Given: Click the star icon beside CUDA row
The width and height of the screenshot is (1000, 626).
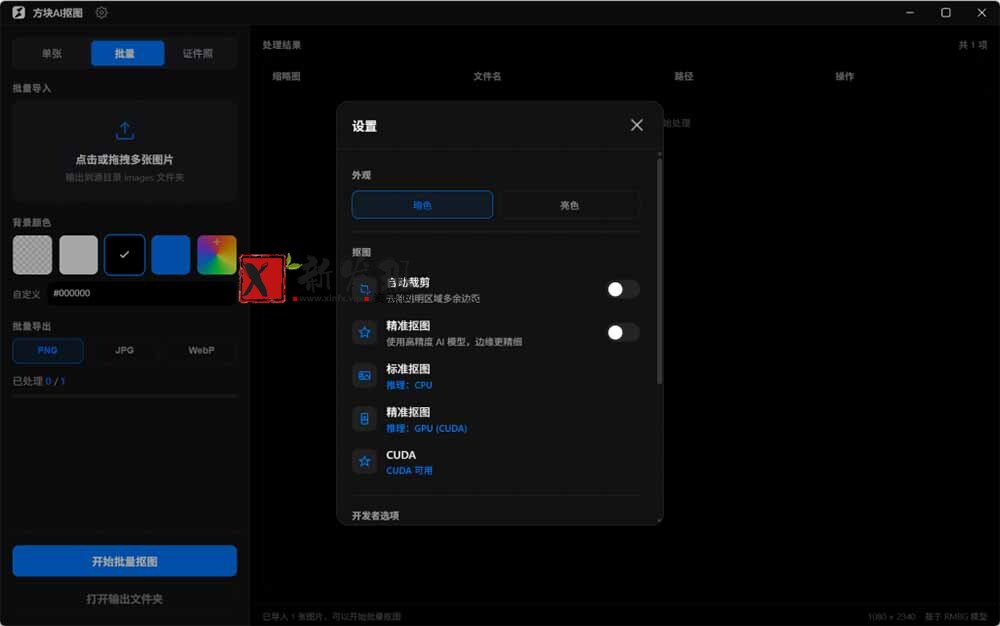Looking at the screenshot, I should point(365,462).
